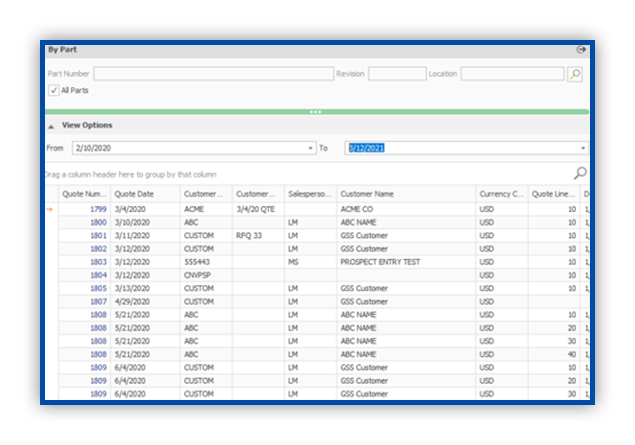Click the By Part panel title

coord(62,50)
